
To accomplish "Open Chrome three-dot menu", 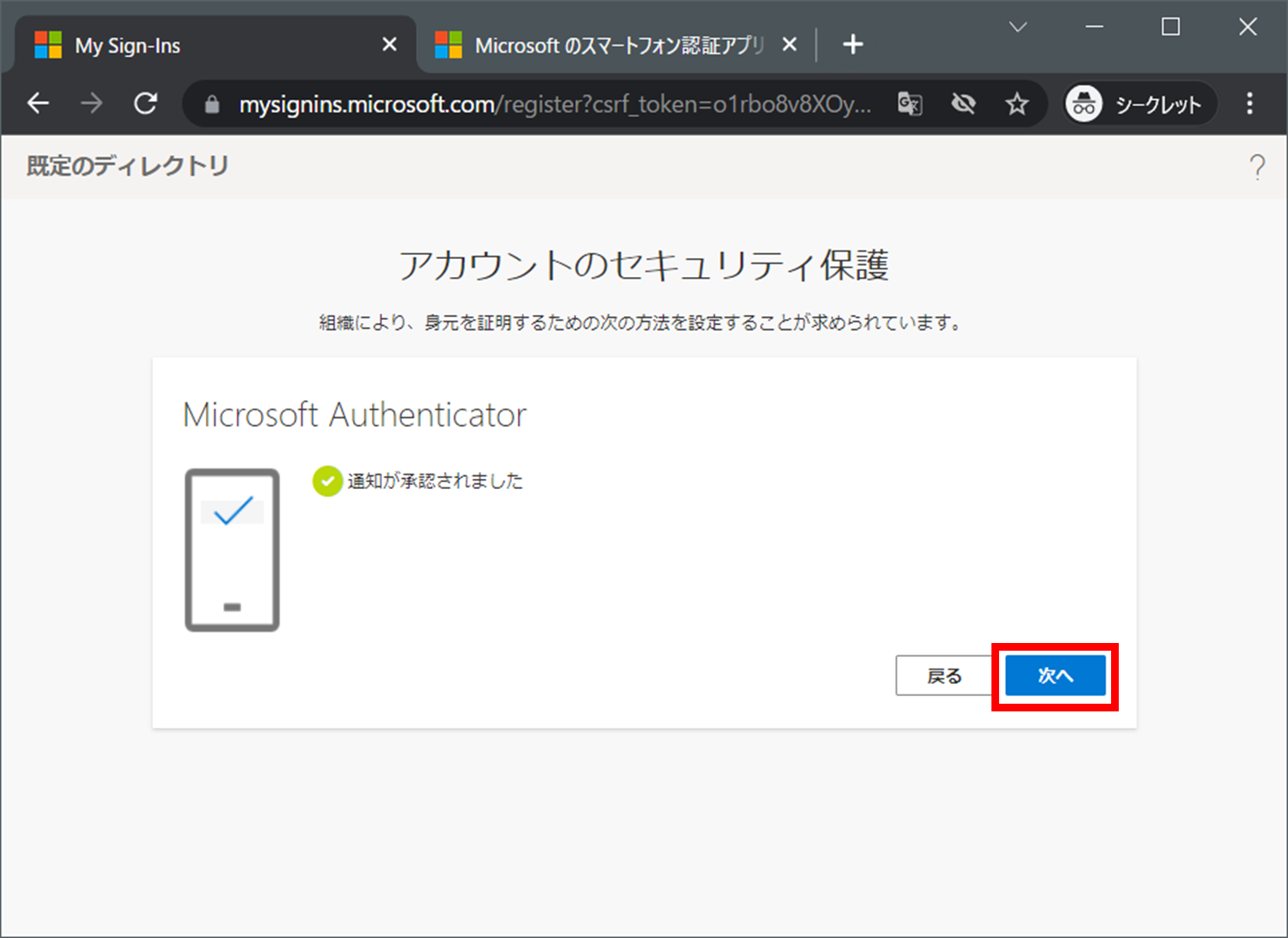I will click(1250, 104).
